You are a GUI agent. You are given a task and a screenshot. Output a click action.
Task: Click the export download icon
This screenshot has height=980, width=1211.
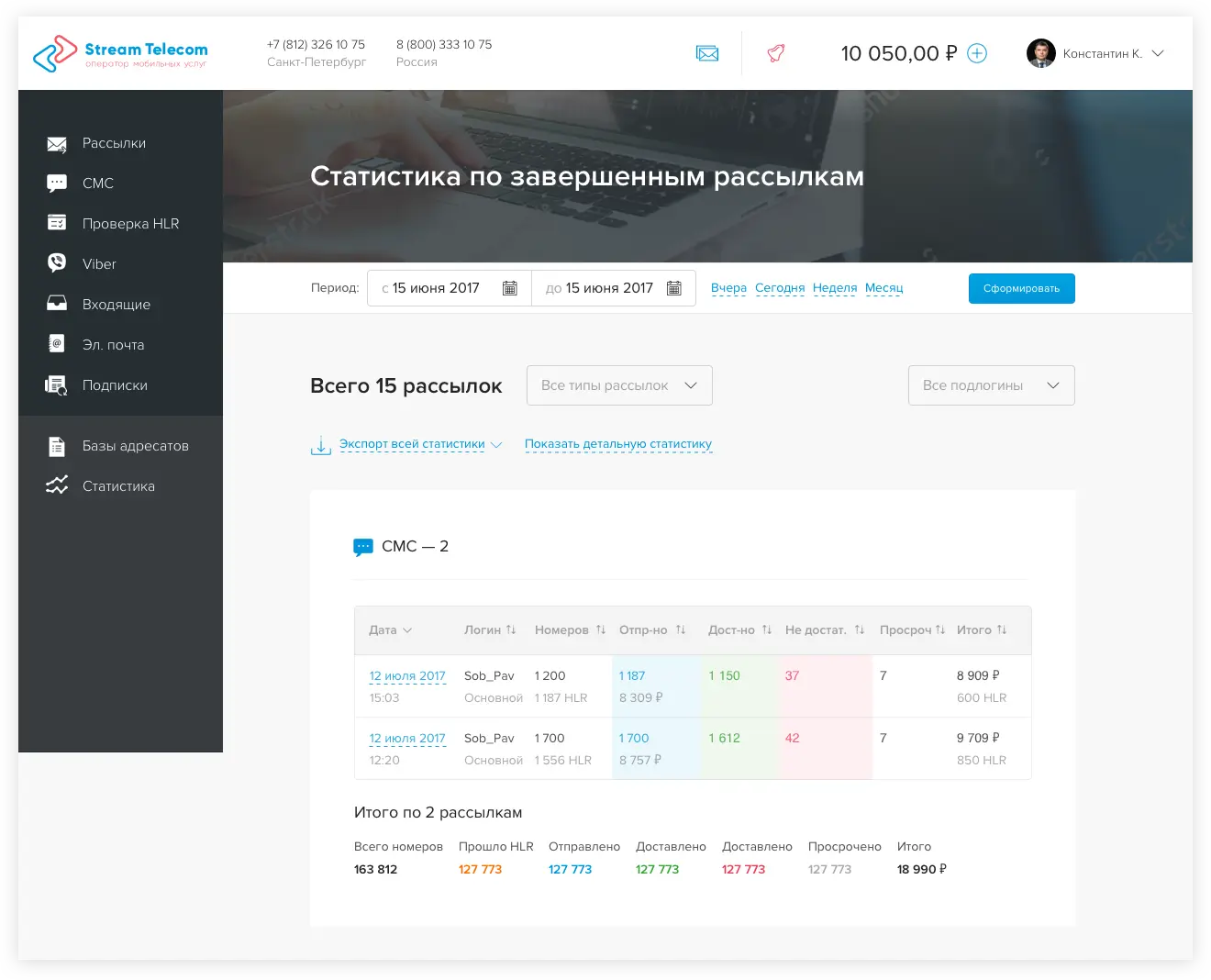click(320, 445)
